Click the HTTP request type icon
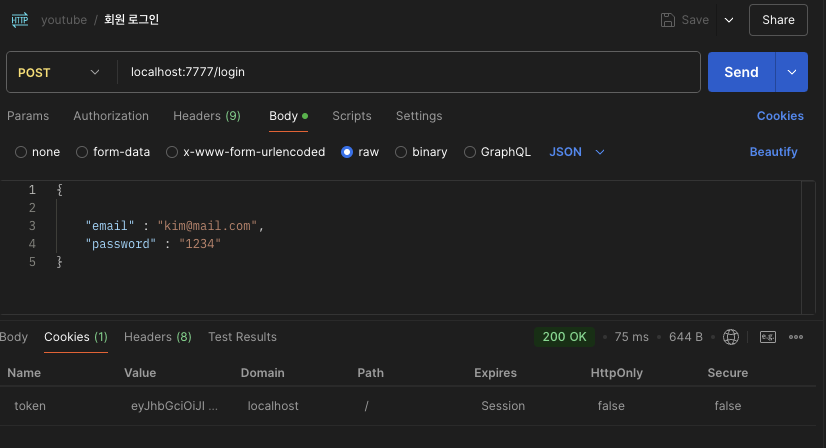The width and height of the screenshot is (826, 448). (19, 20)
